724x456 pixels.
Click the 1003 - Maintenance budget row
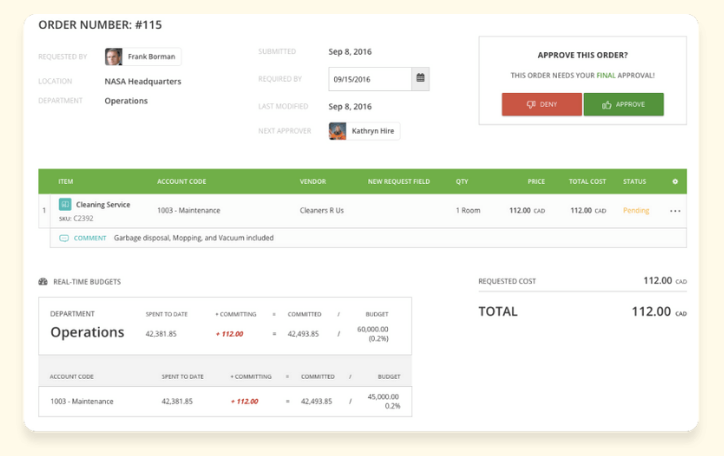82,401
